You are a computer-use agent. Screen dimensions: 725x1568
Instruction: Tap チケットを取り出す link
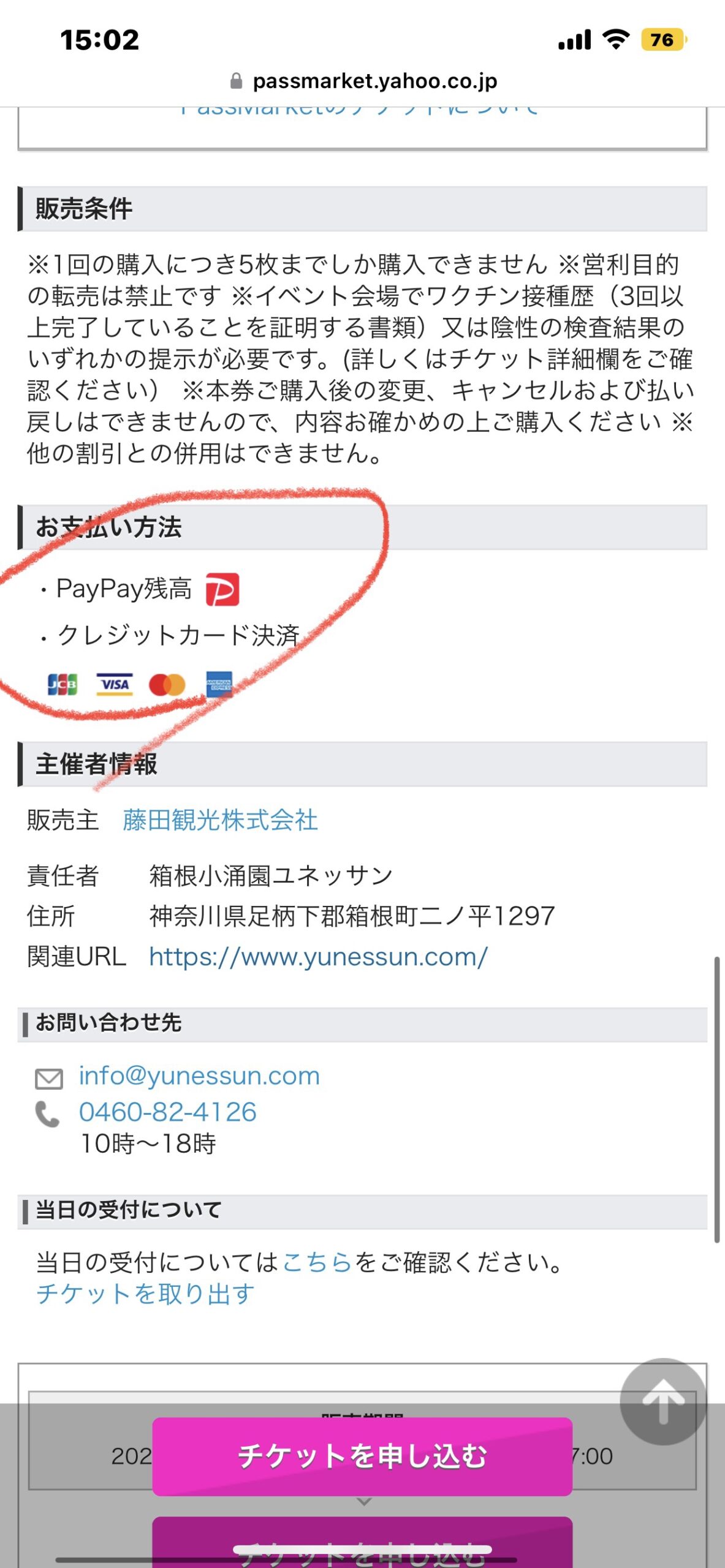click(x=145, y=1294)
